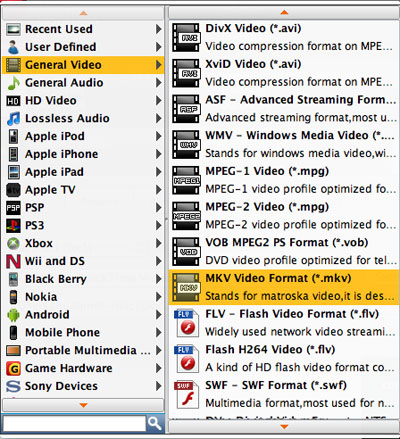
Task: Select MKV Video Format (*.mkv) entry
Action: tap(284, 287)
